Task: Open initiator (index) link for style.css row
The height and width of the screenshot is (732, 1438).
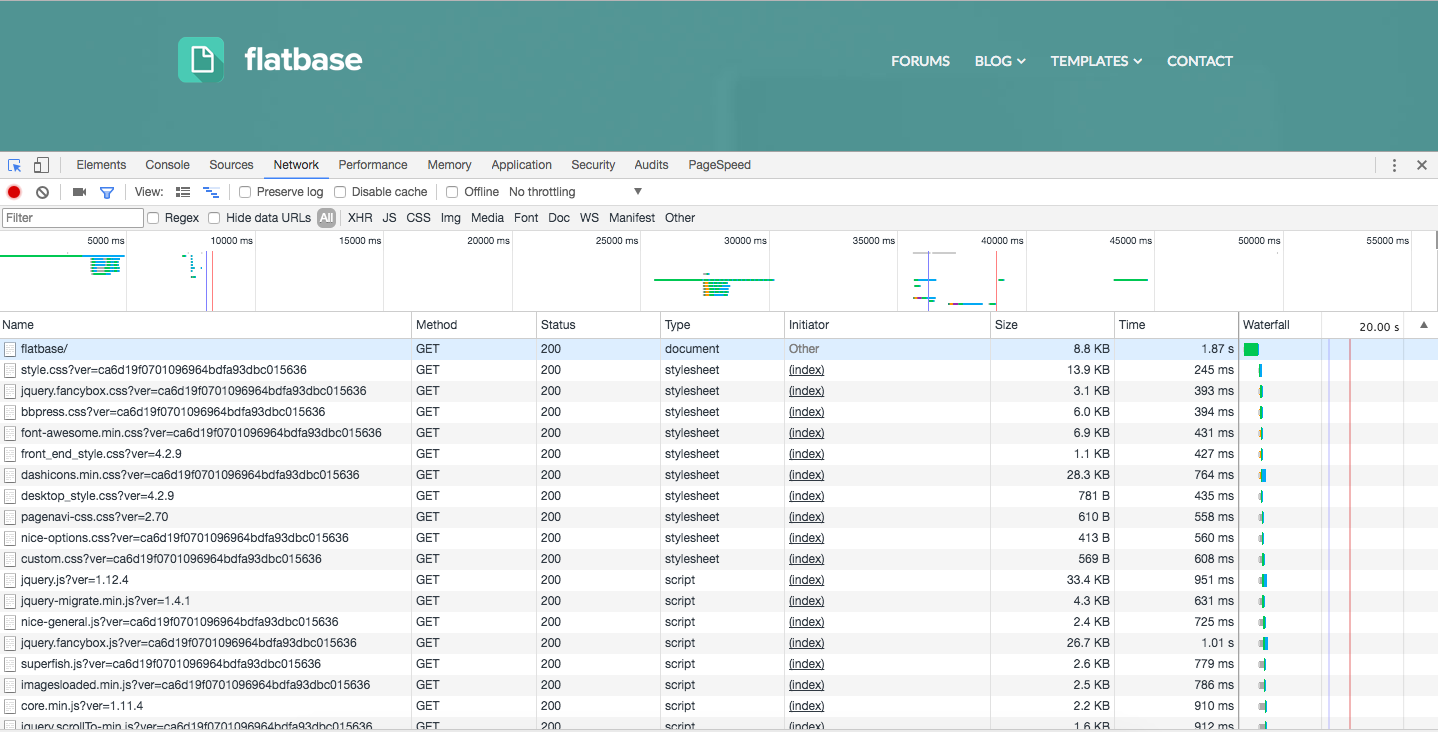Action: point(806,370)
